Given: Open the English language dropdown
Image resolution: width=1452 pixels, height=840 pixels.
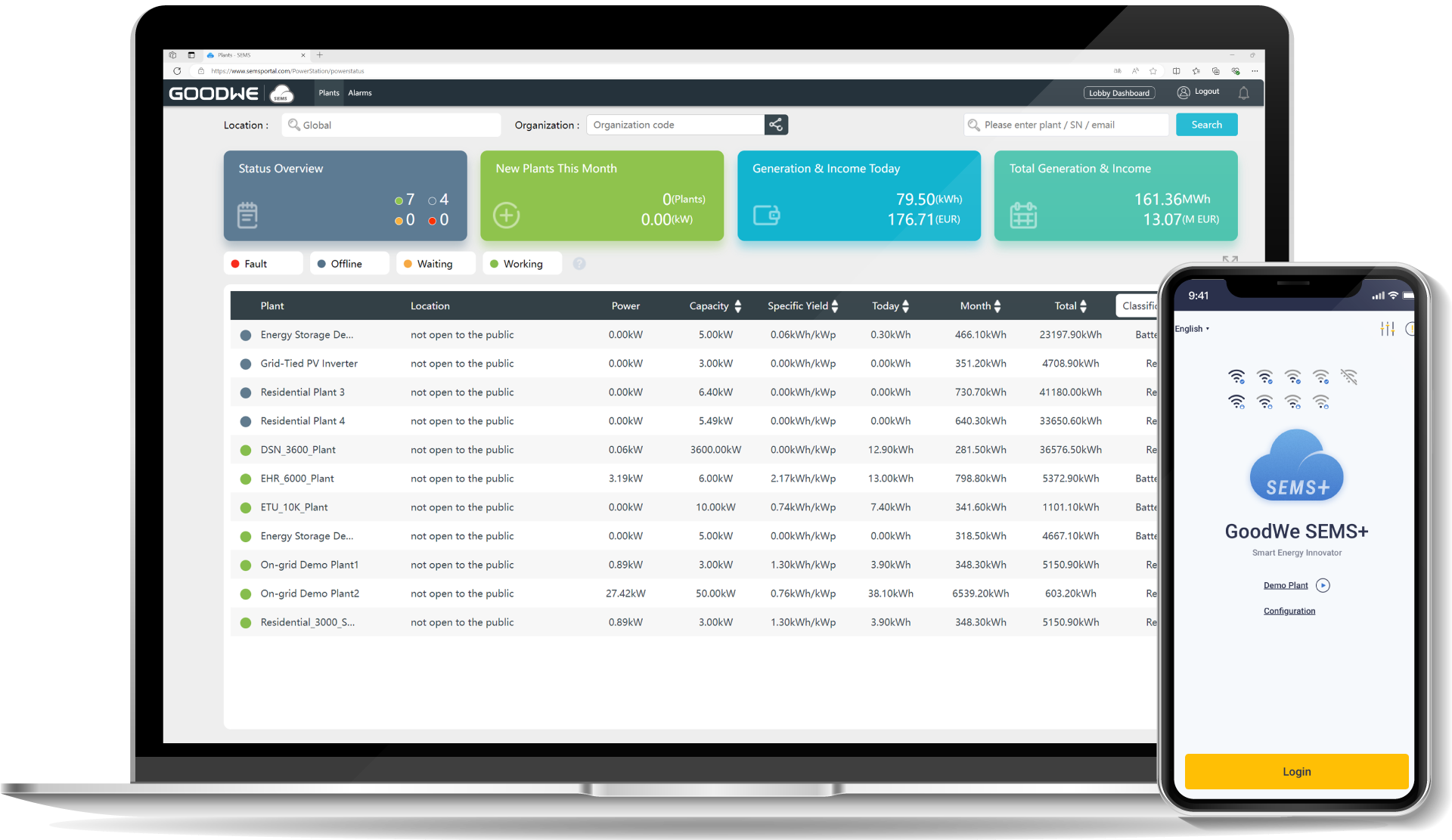Looking at the screenshot, I should [x=1192, y=329].
